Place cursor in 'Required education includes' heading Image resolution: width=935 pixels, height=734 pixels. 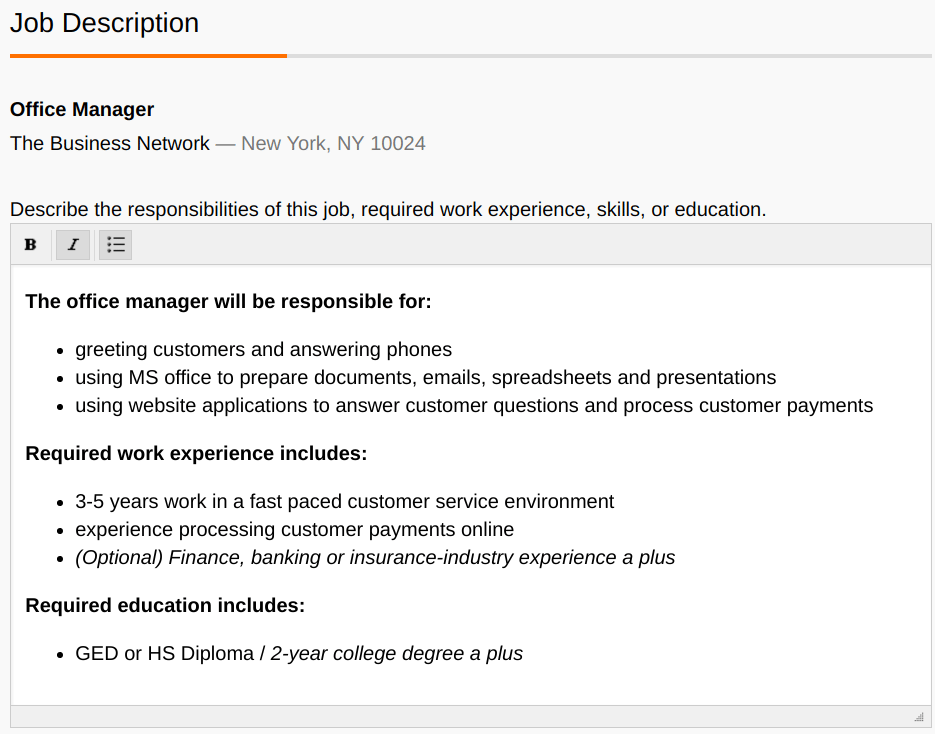coord(165,606)
